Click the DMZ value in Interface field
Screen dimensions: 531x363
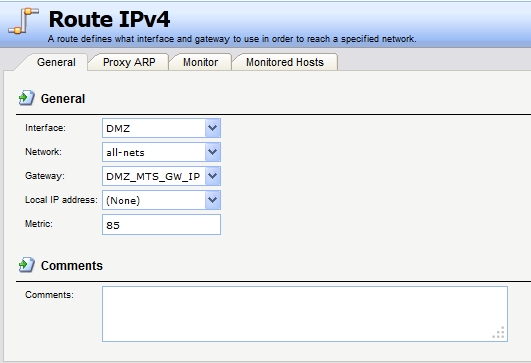click(118, 129)
